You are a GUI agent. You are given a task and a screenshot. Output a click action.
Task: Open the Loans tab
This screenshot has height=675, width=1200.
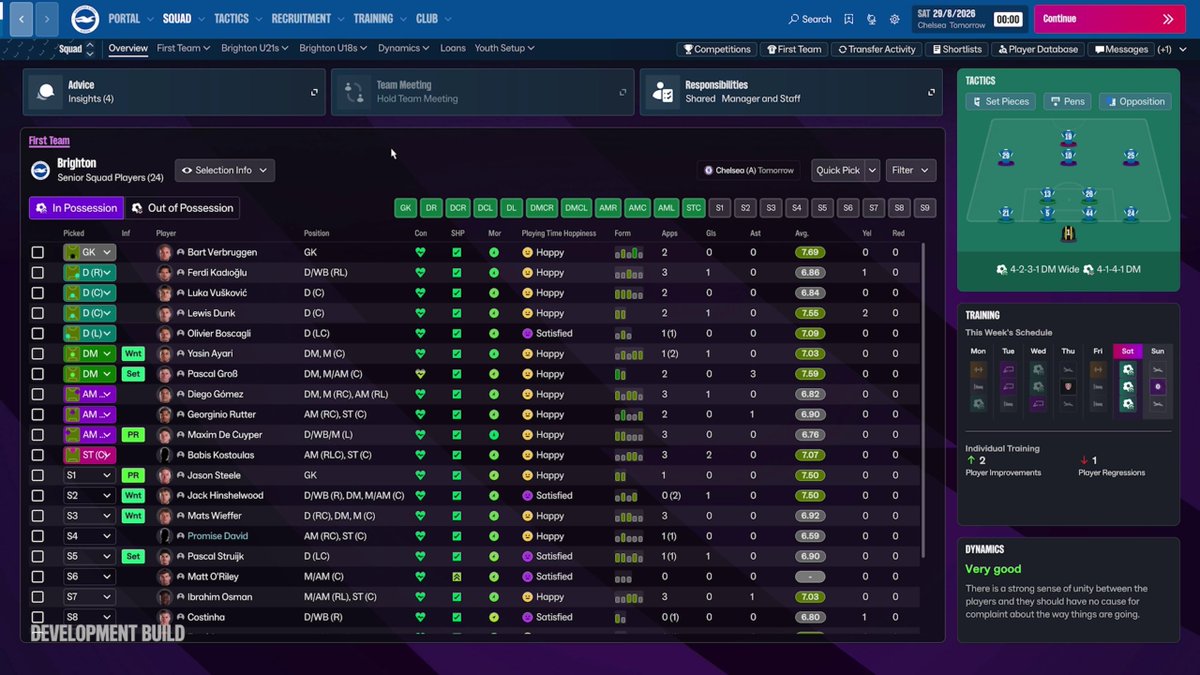click(453, 48)
